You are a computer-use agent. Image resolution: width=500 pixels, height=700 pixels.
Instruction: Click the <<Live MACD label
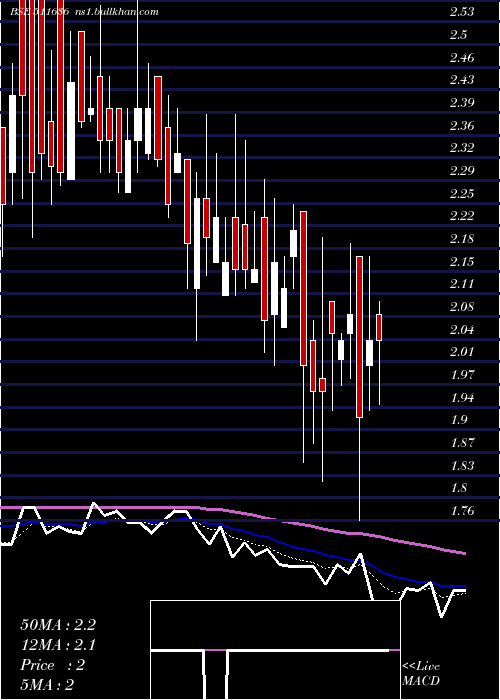[421, 673]
